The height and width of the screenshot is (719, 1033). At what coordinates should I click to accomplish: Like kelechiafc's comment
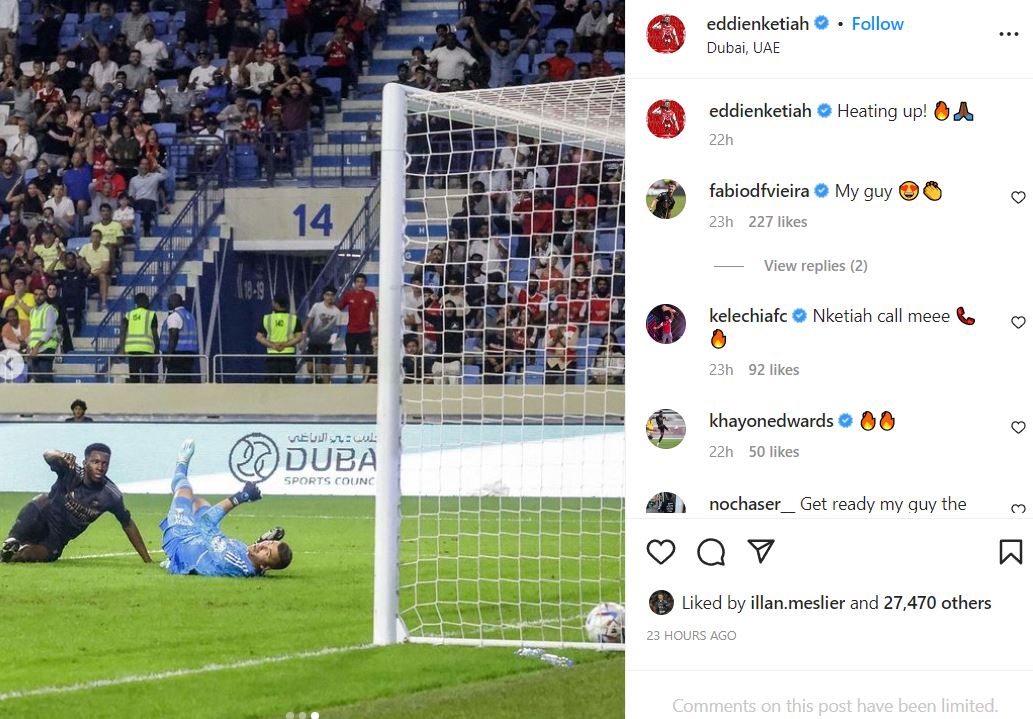pos(1019,322)
